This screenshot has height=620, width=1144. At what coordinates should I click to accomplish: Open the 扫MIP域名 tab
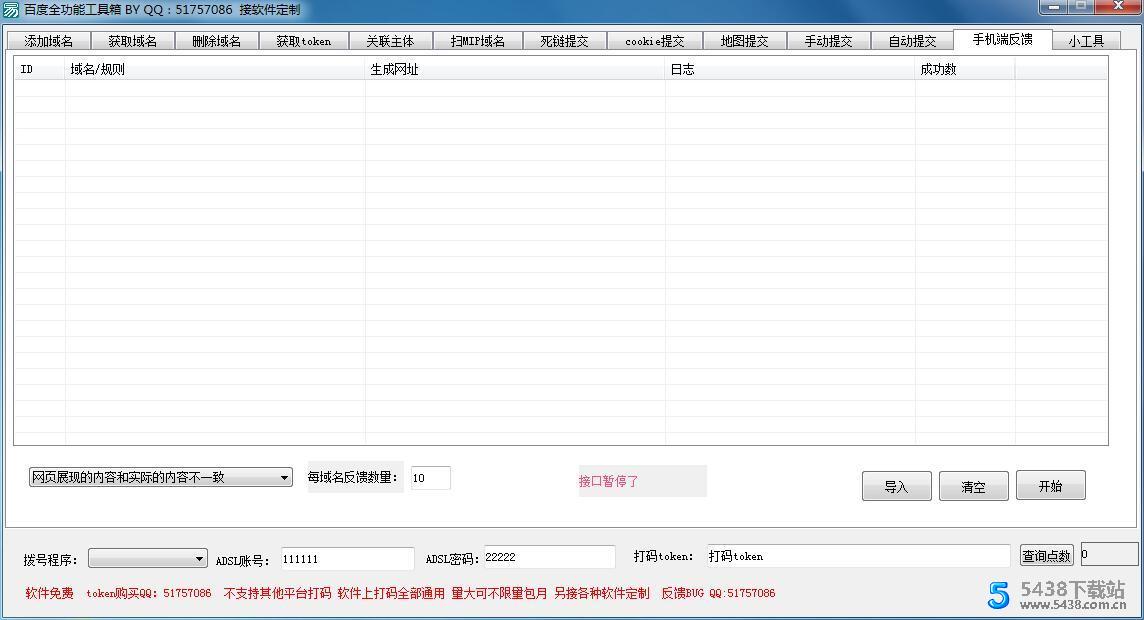click(477, 41)
